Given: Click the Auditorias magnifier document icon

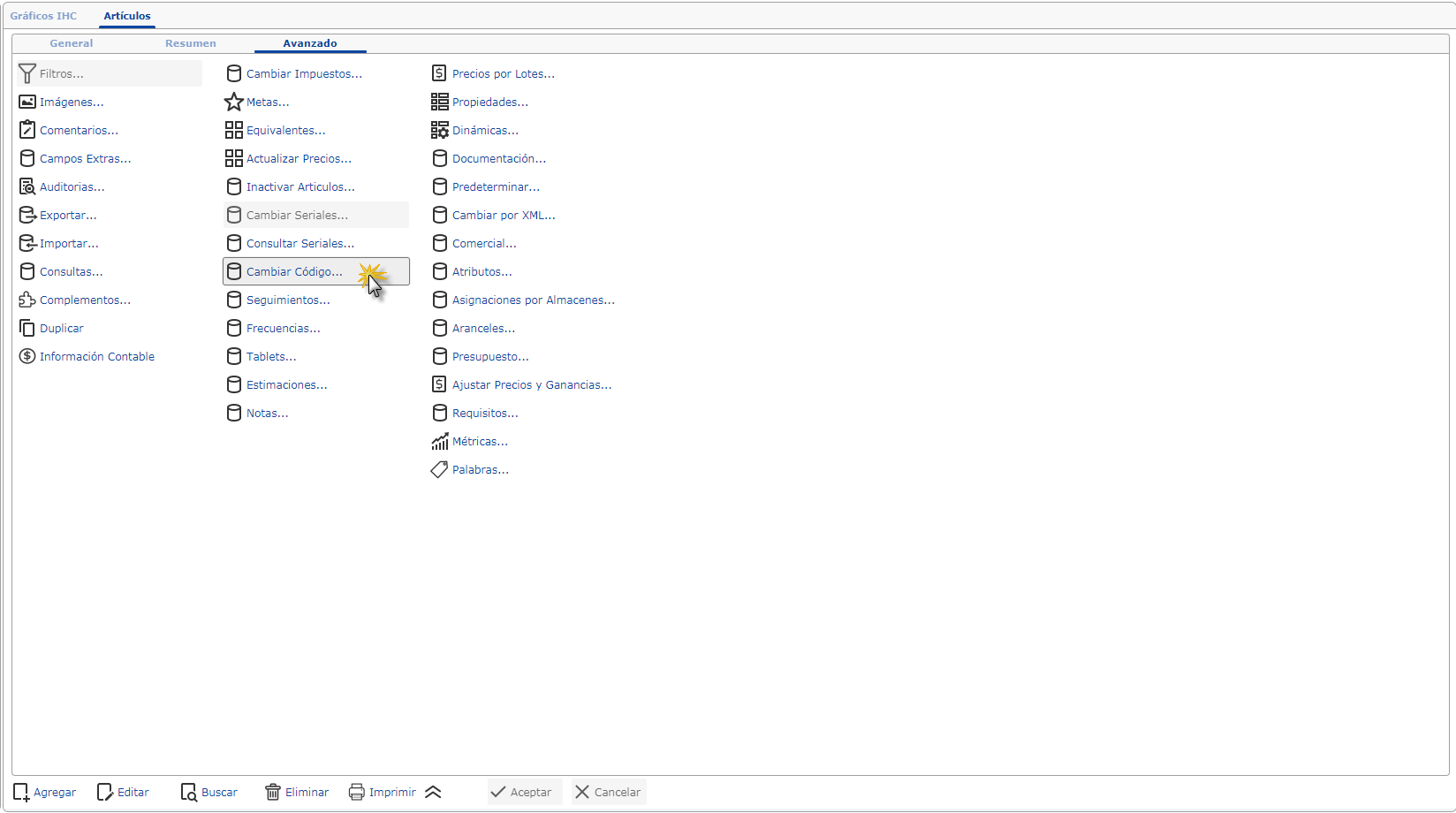Looking at the screenshot, I should pos(27,186).
